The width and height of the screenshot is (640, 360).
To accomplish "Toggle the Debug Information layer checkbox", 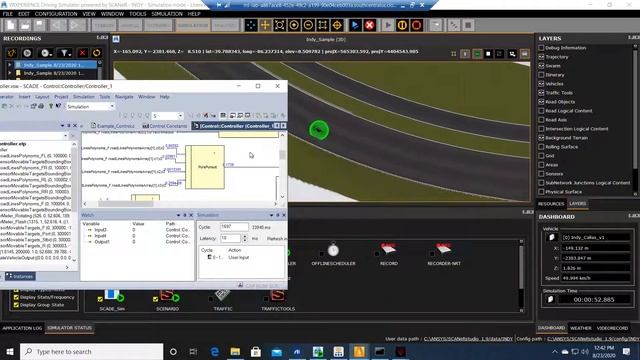I will (541, 48).
